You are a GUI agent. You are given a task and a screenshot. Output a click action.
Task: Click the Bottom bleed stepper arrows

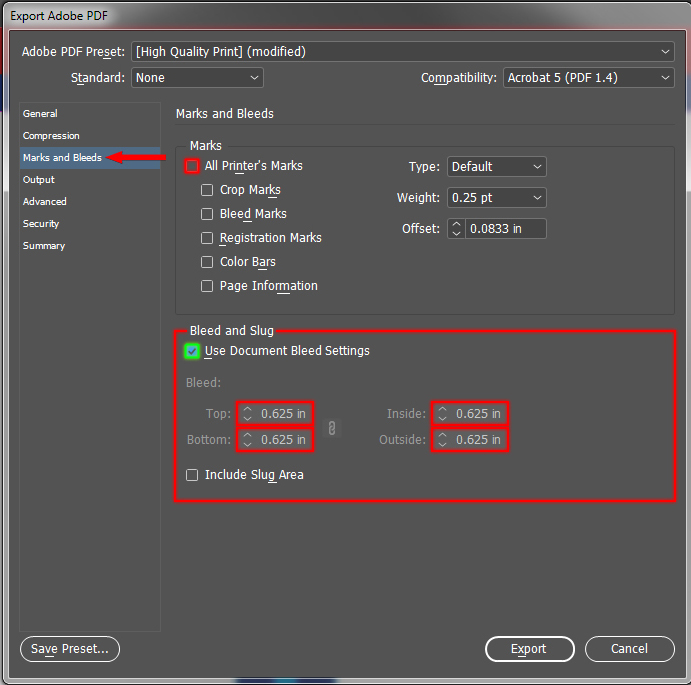(248, 439)
